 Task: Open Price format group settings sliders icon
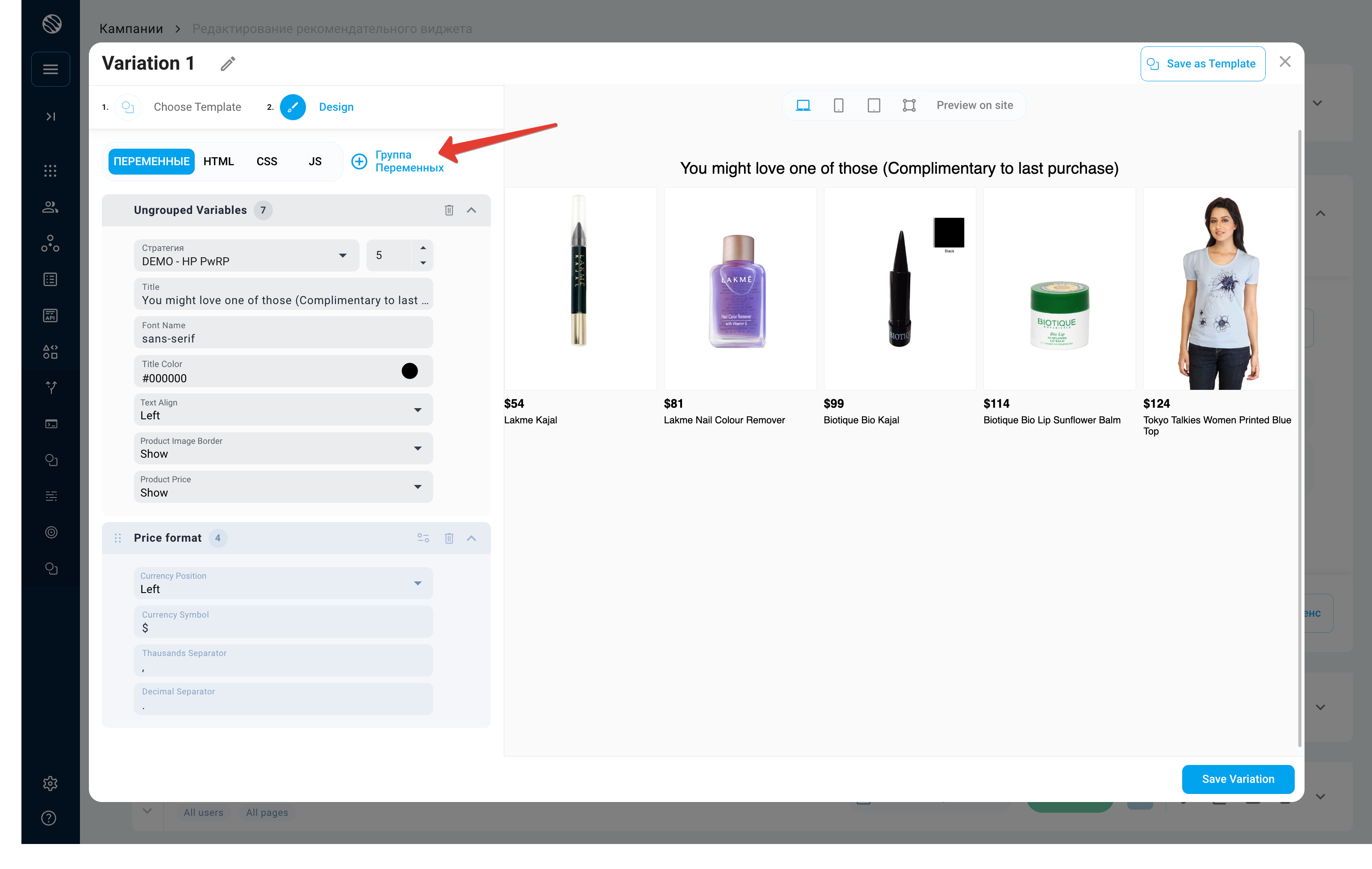coord(423,538)
